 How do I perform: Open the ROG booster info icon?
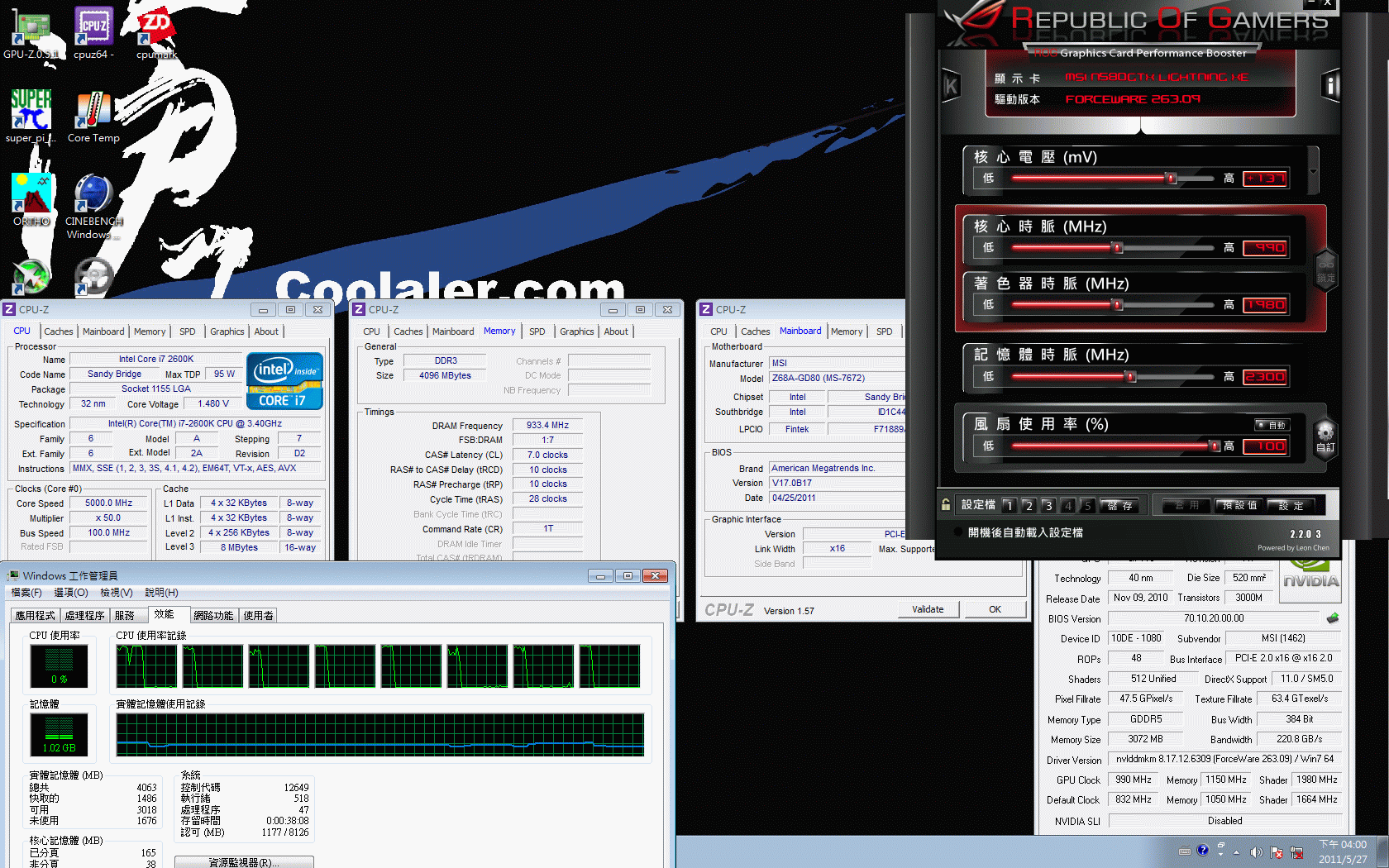(1330, 85)
